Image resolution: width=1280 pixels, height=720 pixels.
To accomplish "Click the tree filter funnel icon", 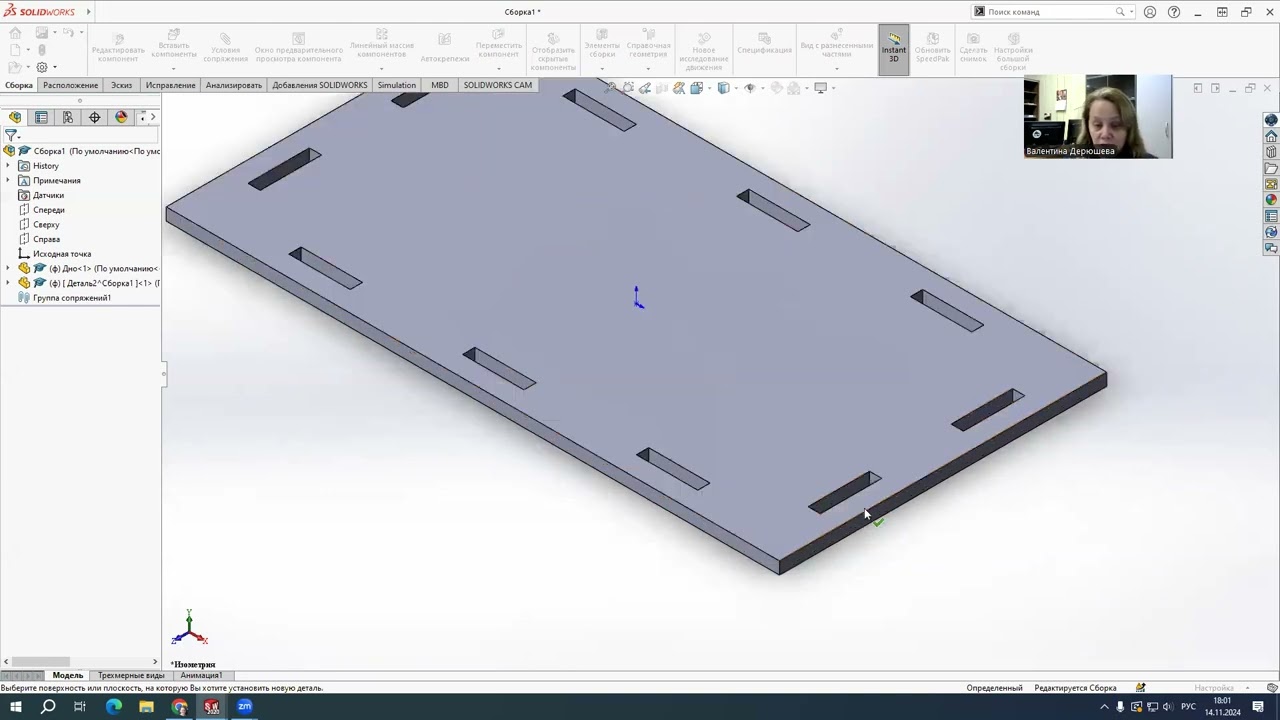I will 11,135.
